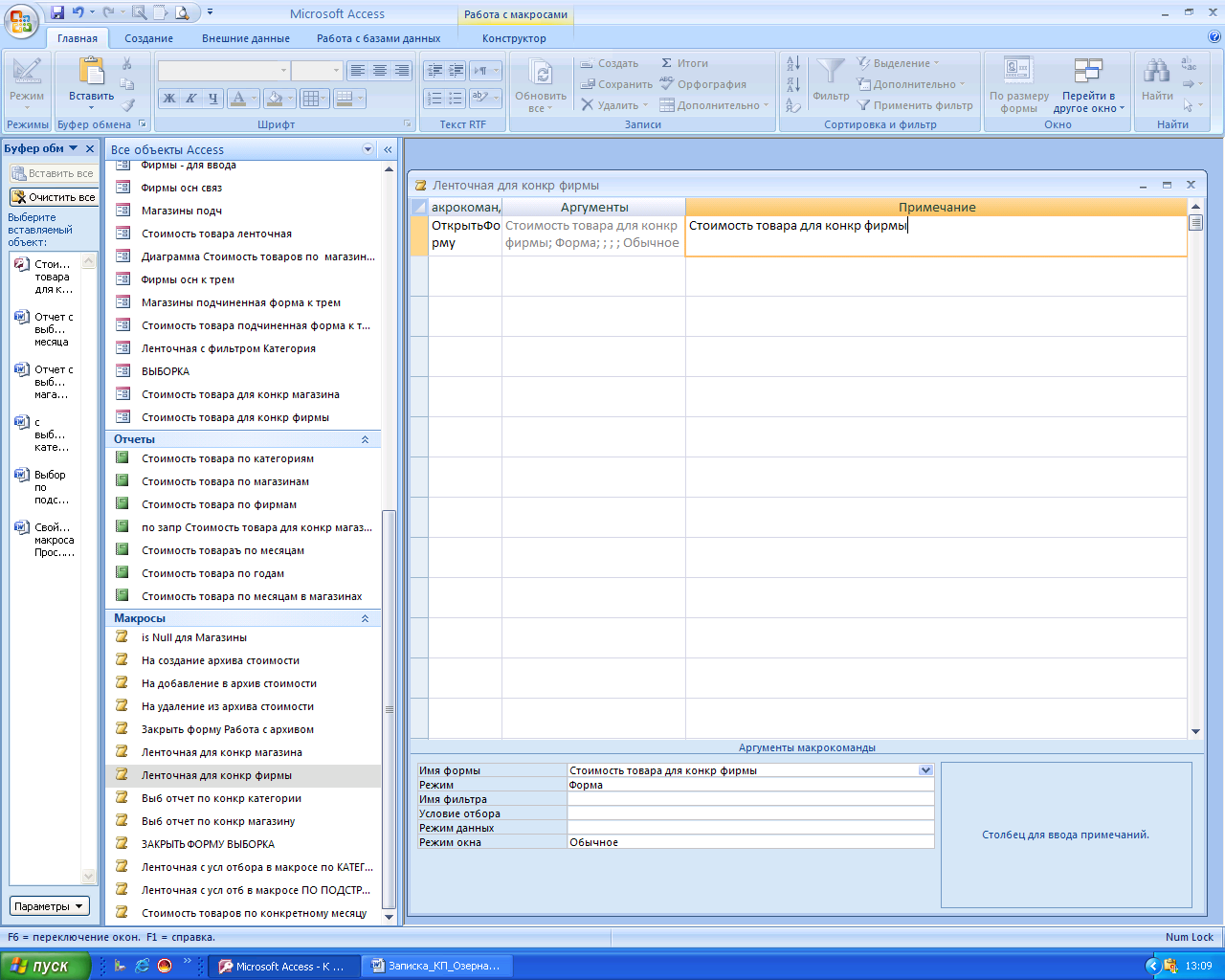Open Windows пуск Start button
The width and height of the screenshot is (1225, 980).
45,966
